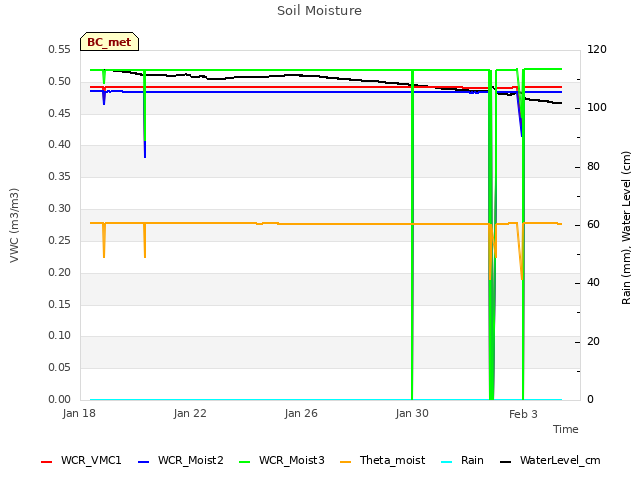Click the 0.40 left axis tick label
The width and height of the screenshot is (640, 480).
click(x=60, y=144)
